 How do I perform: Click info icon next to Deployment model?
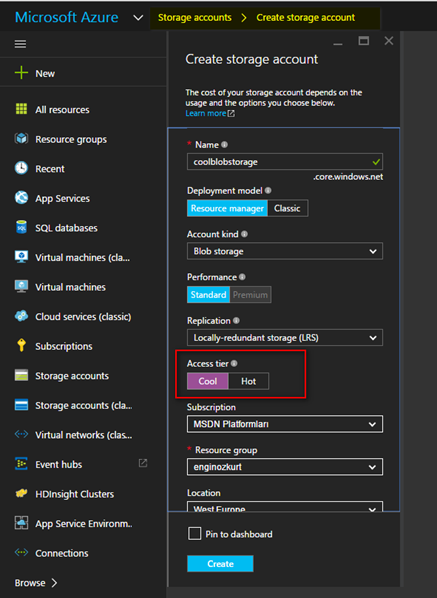pyautogui.click(x=268, y=190)
